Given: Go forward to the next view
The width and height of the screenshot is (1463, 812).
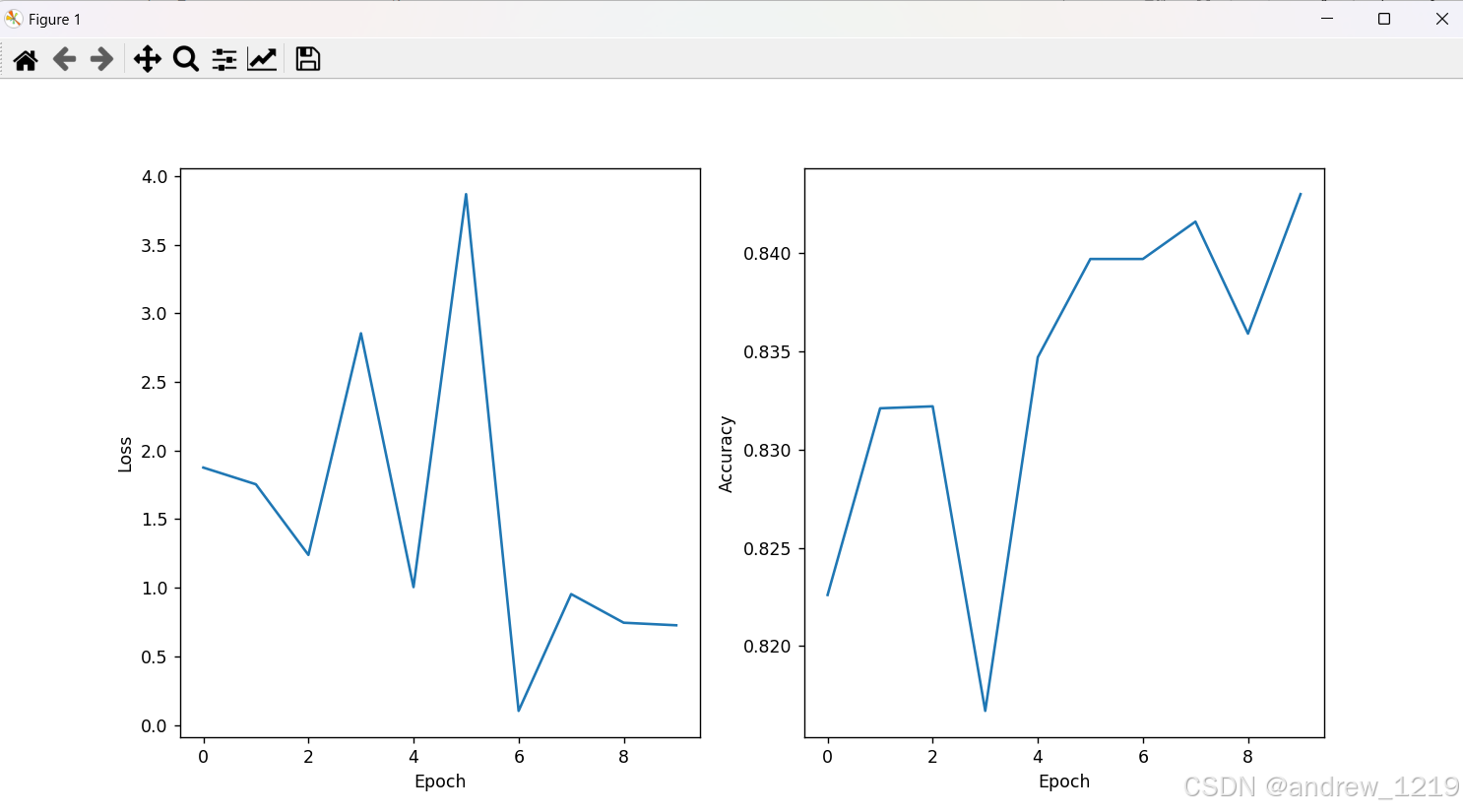Looking at the screenshot, I should tap(101, 60).
